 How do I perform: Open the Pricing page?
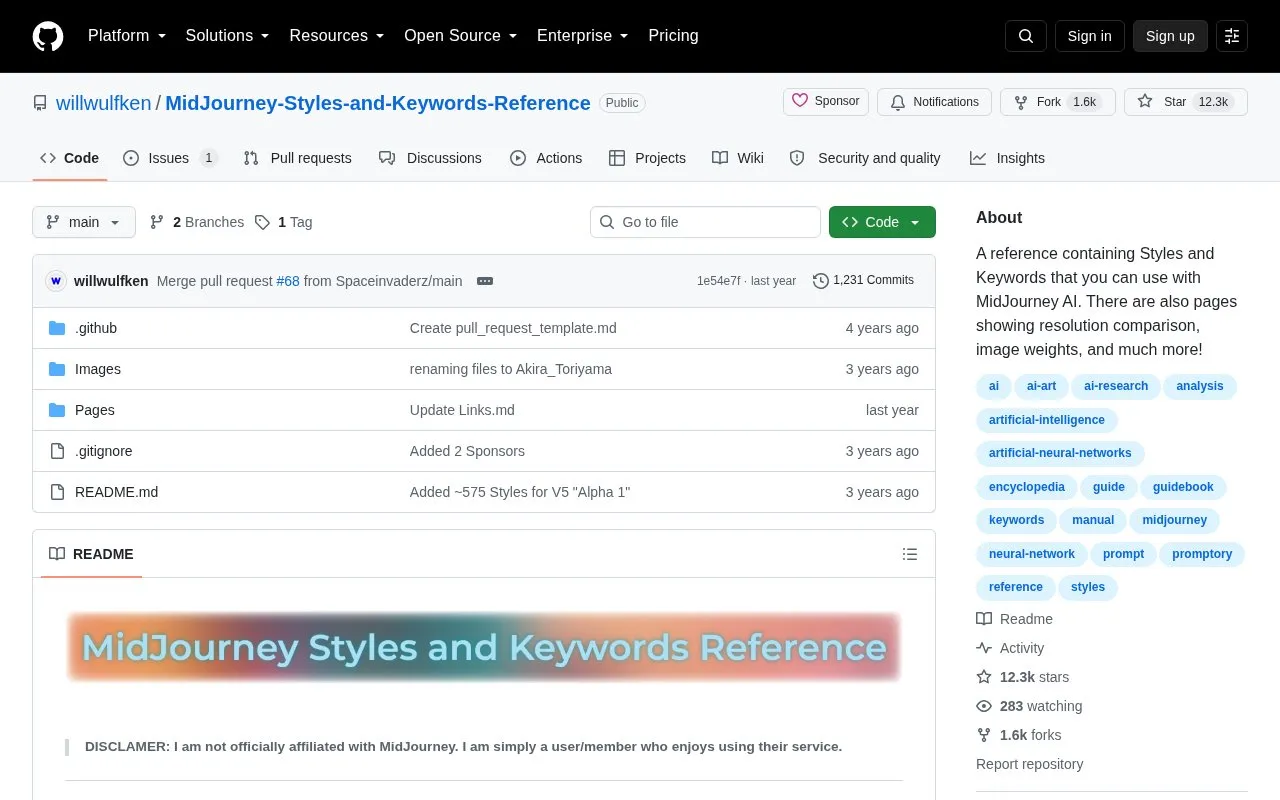[673, 36]
